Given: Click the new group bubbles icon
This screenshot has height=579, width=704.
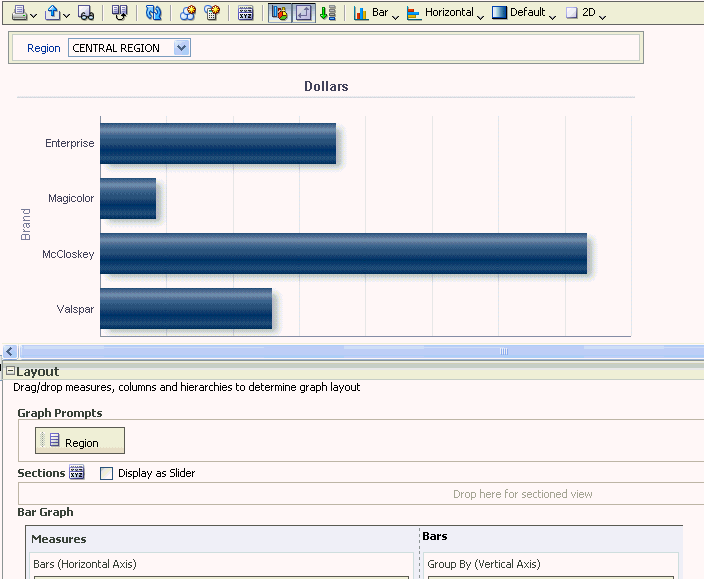Looking at the screenshot, I should (x=188, y=13).
